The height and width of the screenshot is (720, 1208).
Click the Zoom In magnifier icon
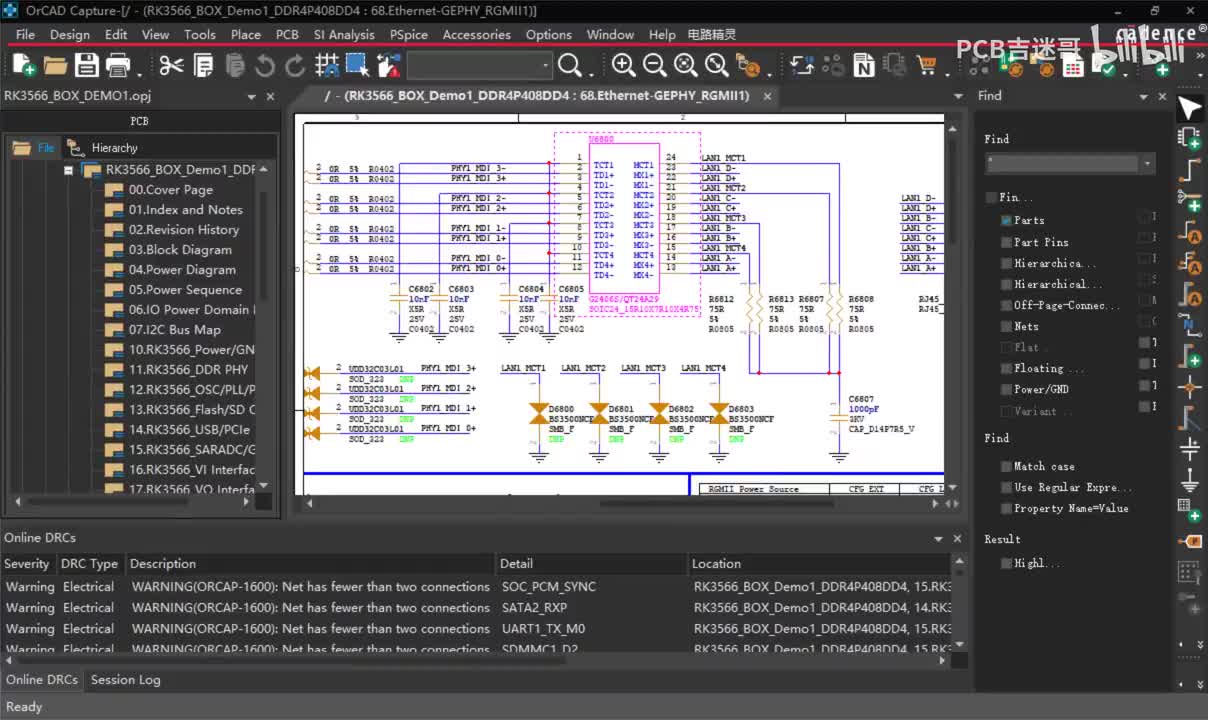coord(623,66)
